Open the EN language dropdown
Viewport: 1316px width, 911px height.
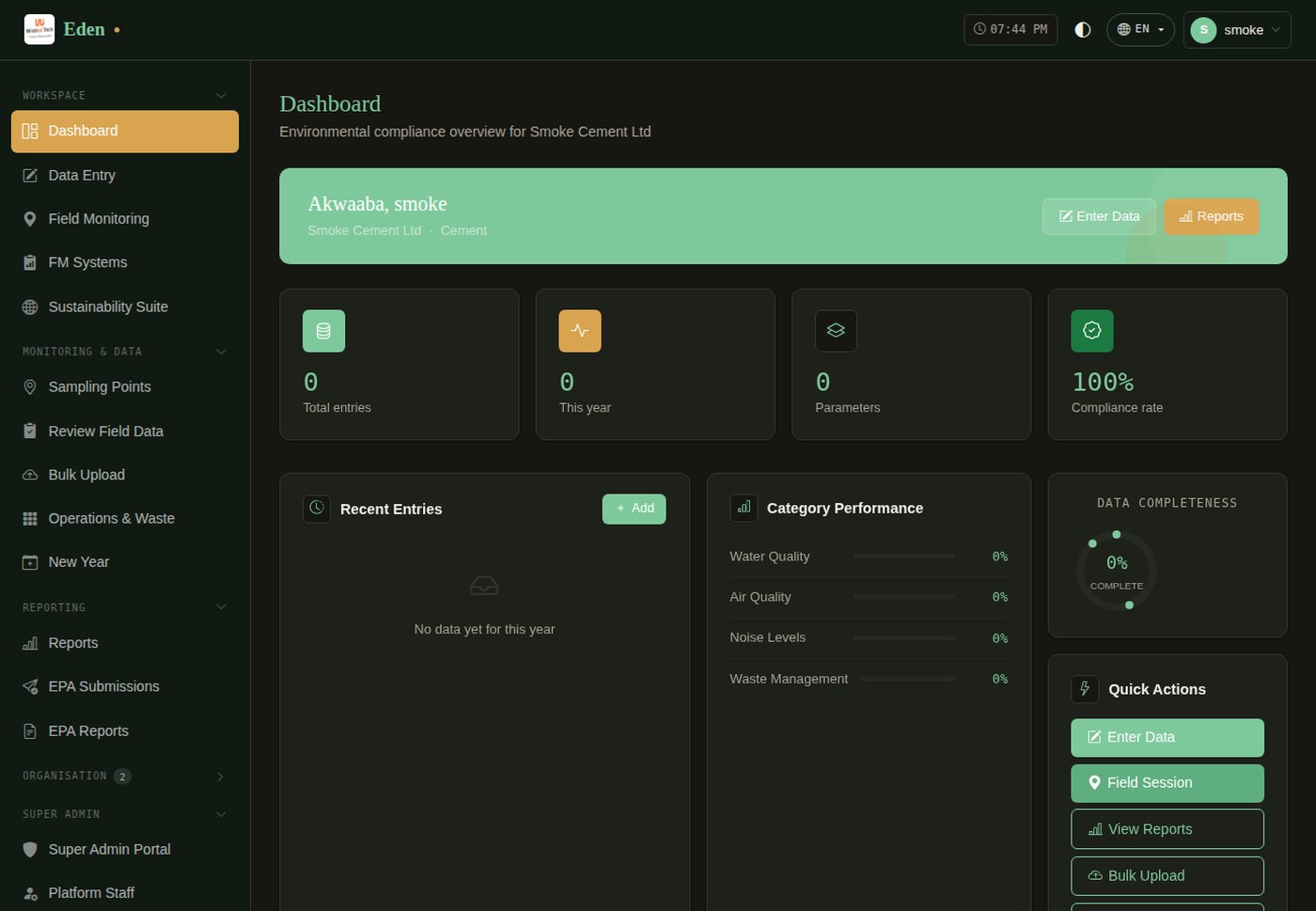point(1140,29)
